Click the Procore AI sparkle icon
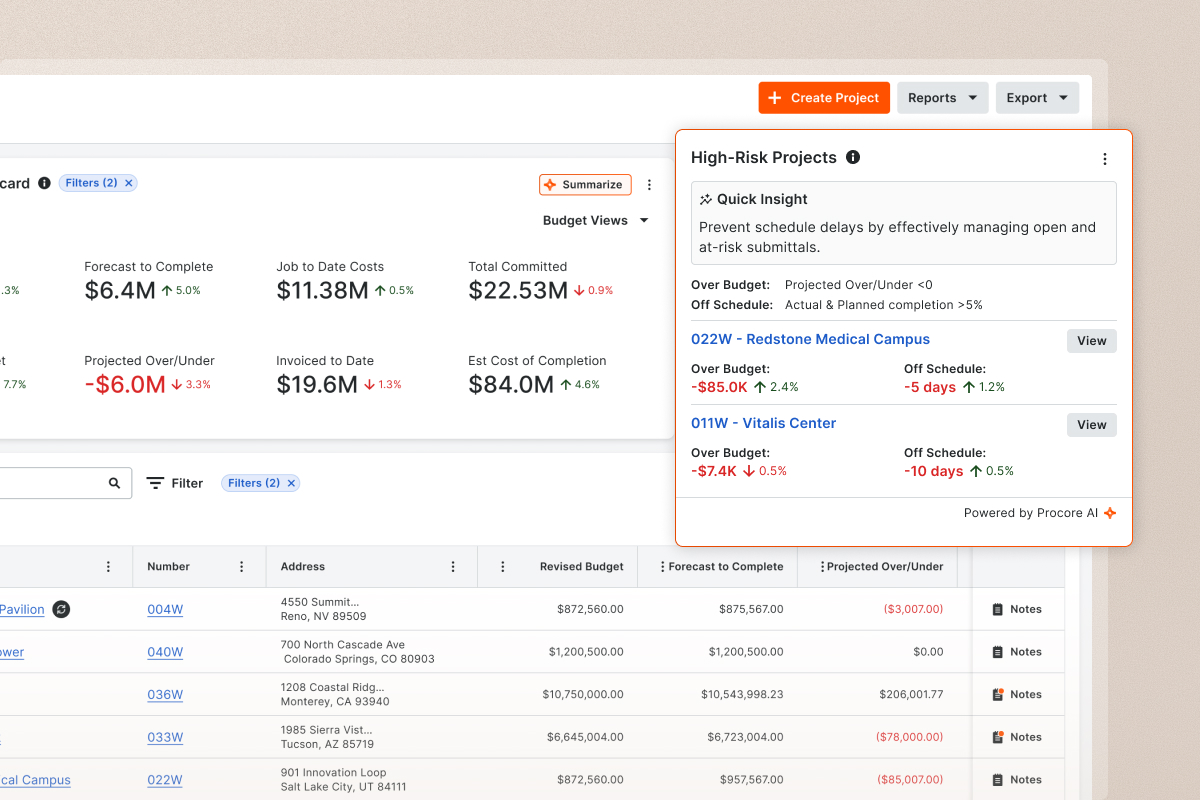The image size is (1200, 800). (x=1110, y=513)
